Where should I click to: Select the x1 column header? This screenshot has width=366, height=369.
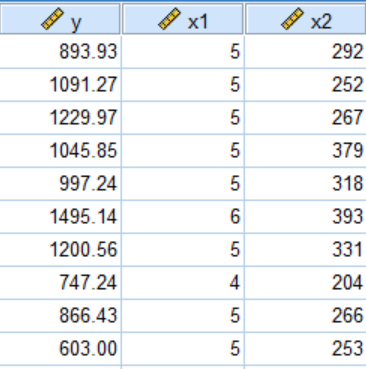click(x=183, y=19)
